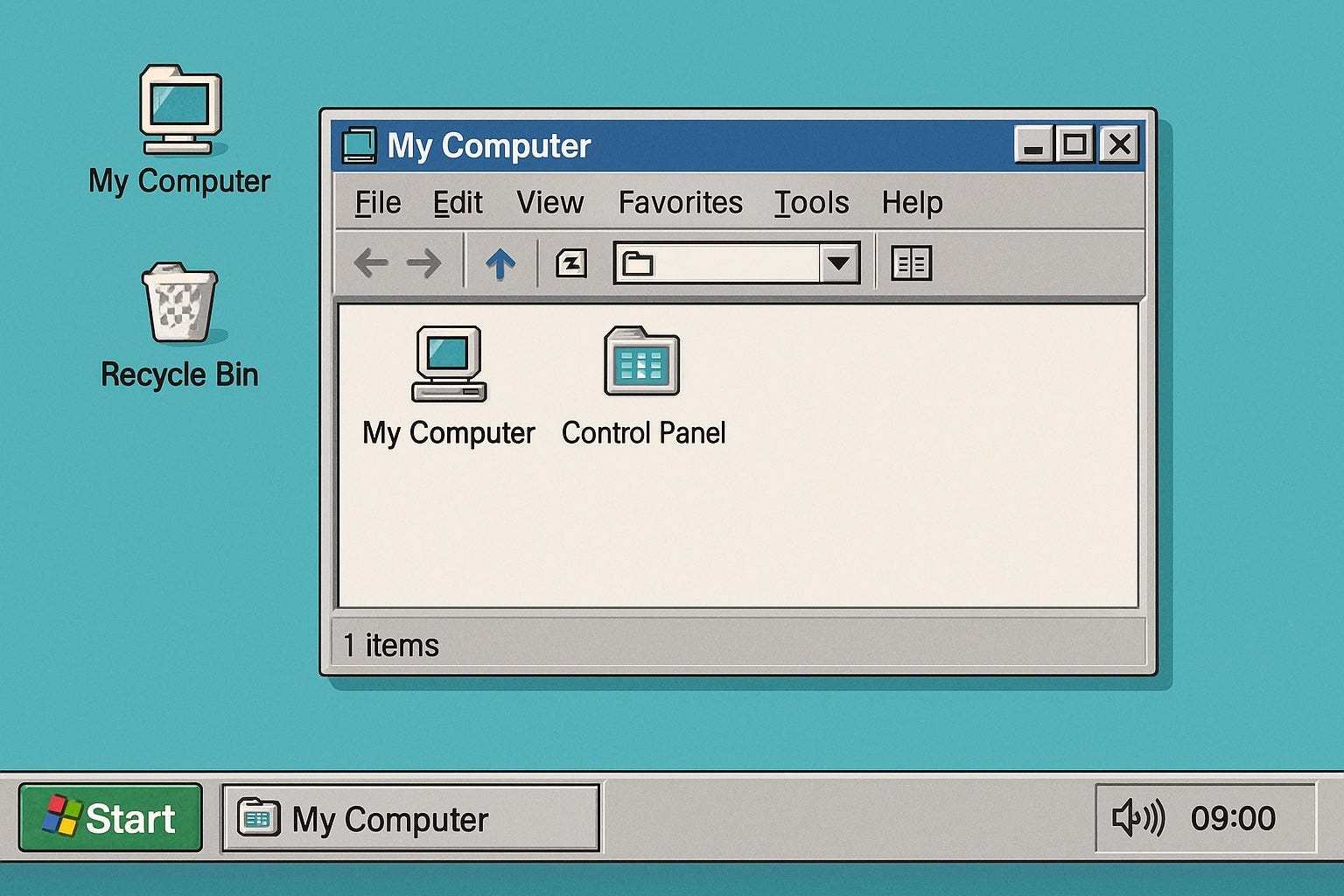
Task: Open My Computer desktop icon
Action: (x=180, y=109)
